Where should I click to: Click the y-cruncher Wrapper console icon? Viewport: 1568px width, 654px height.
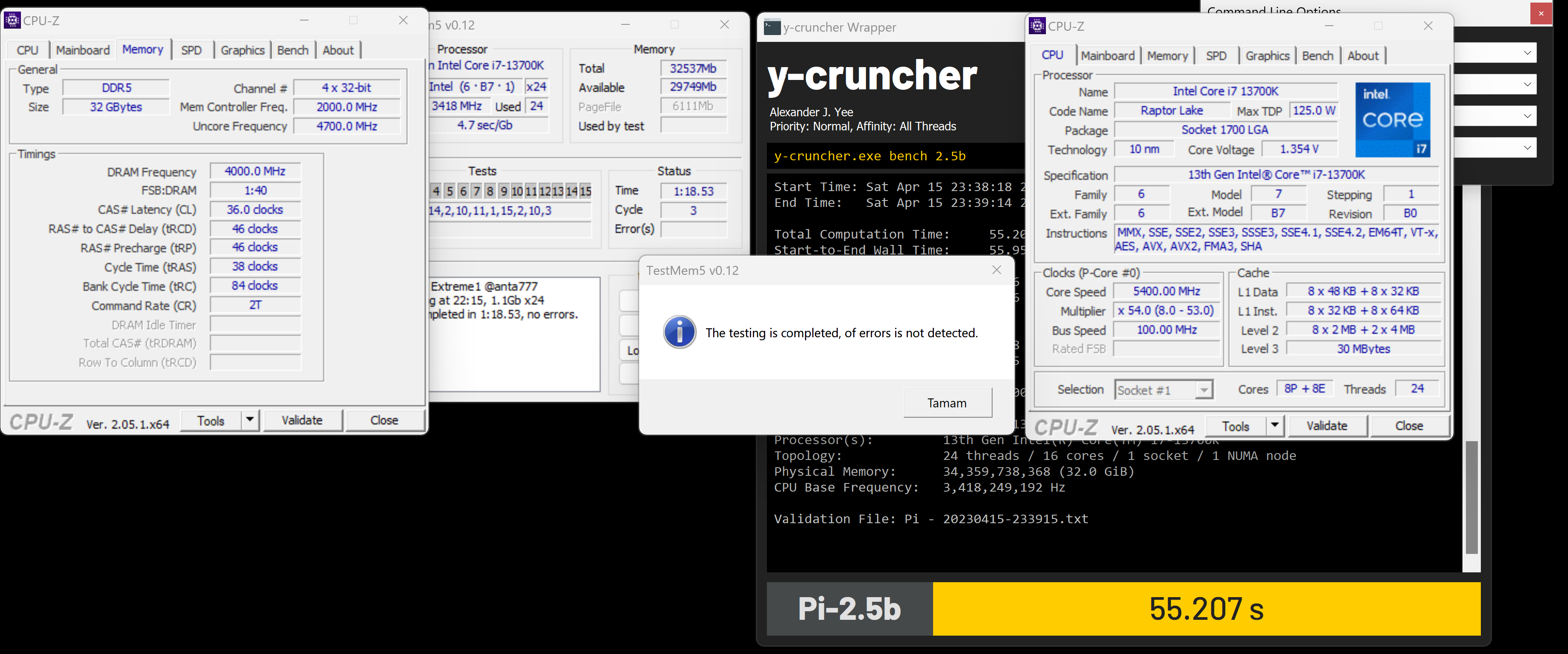pos(772,27)
